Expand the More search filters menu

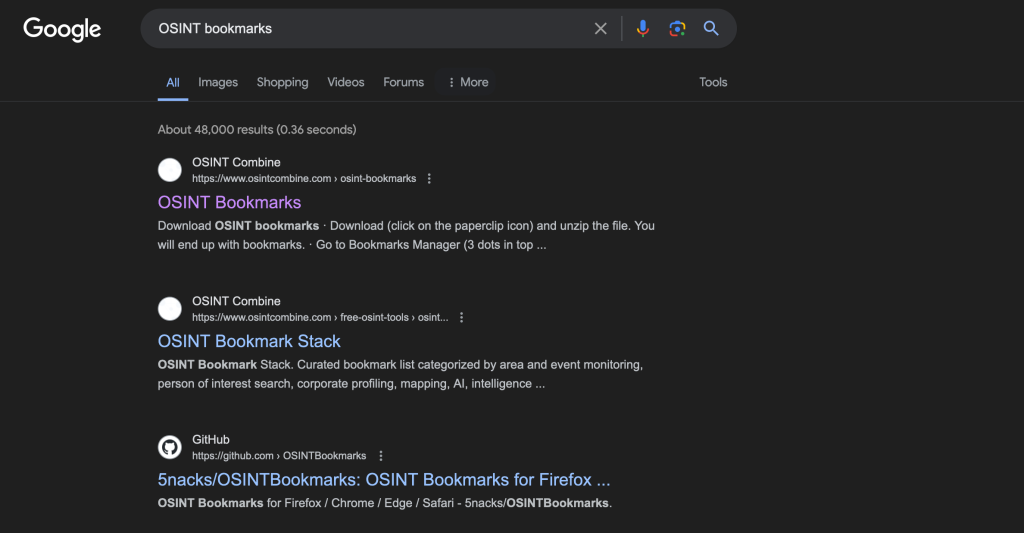tap(468, 82)
